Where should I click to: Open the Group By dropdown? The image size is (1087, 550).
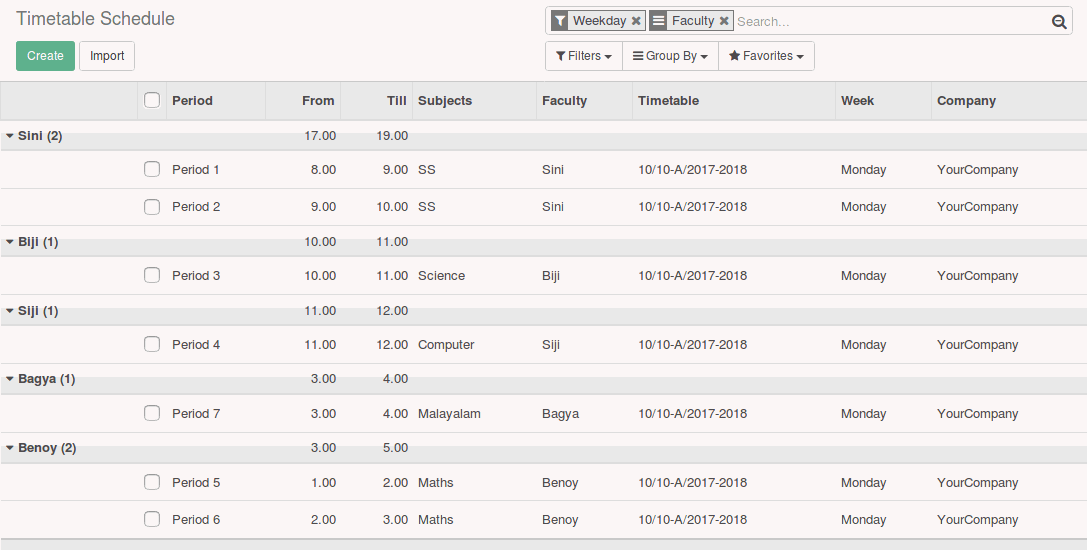point(670,56)
